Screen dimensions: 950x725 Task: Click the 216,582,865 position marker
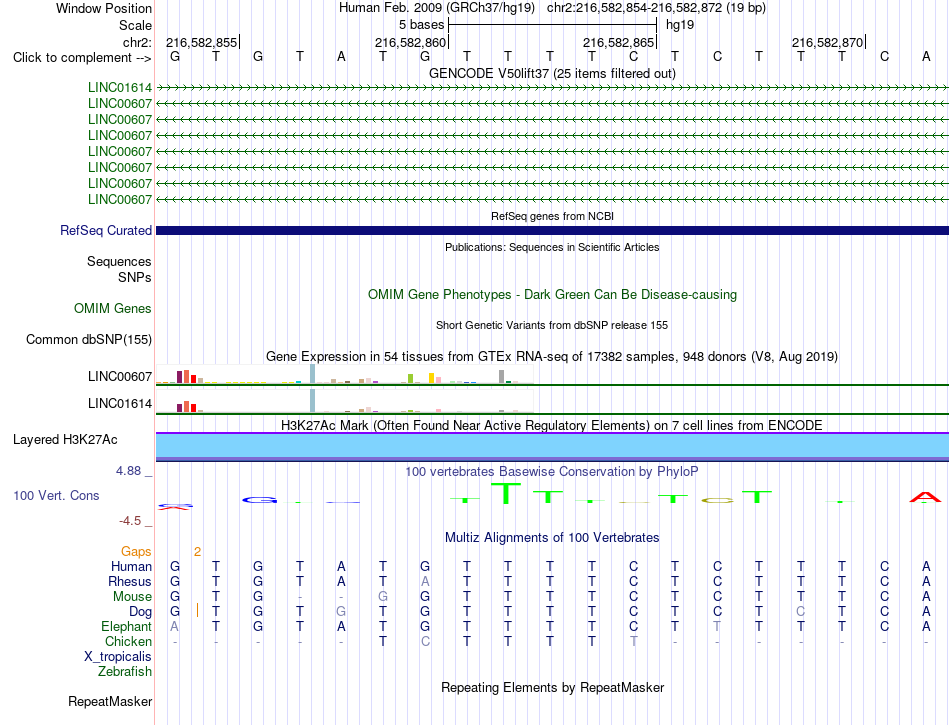click(x=619, y=42)
